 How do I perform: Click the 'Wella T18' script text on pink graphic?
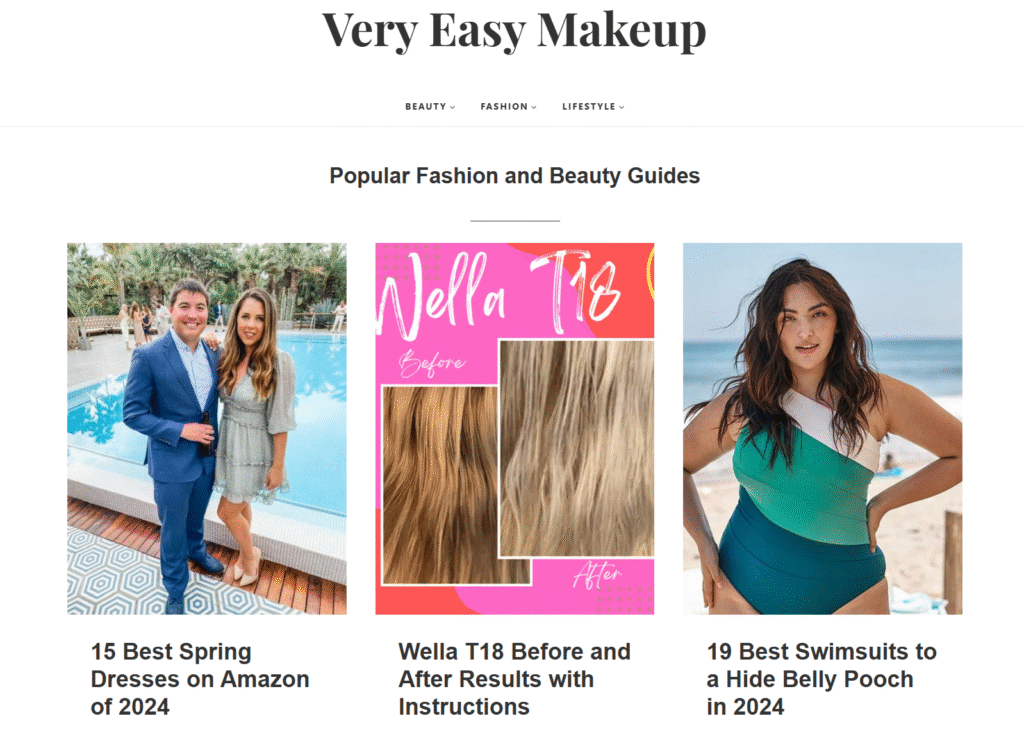(500, 294)
